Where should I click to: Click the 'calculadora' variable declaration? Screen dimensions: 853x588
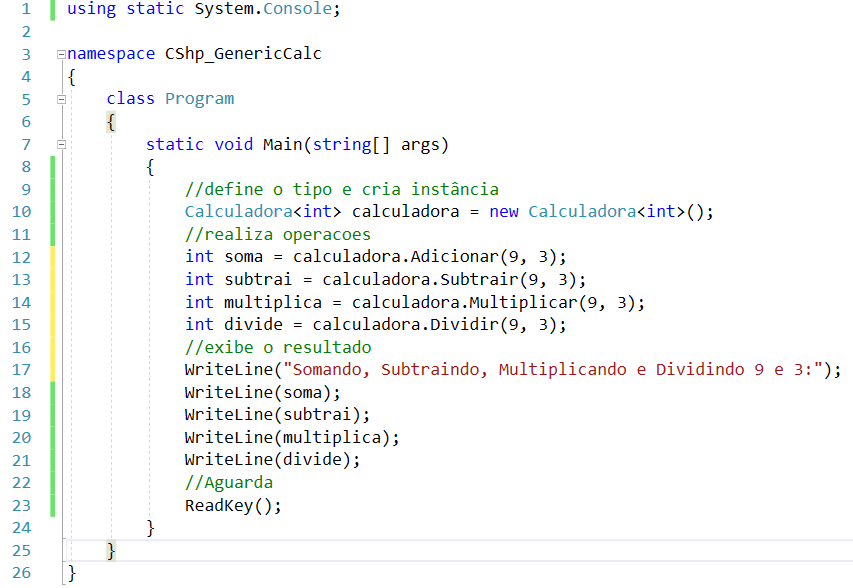pyautogui.click(x=405, y=212)
